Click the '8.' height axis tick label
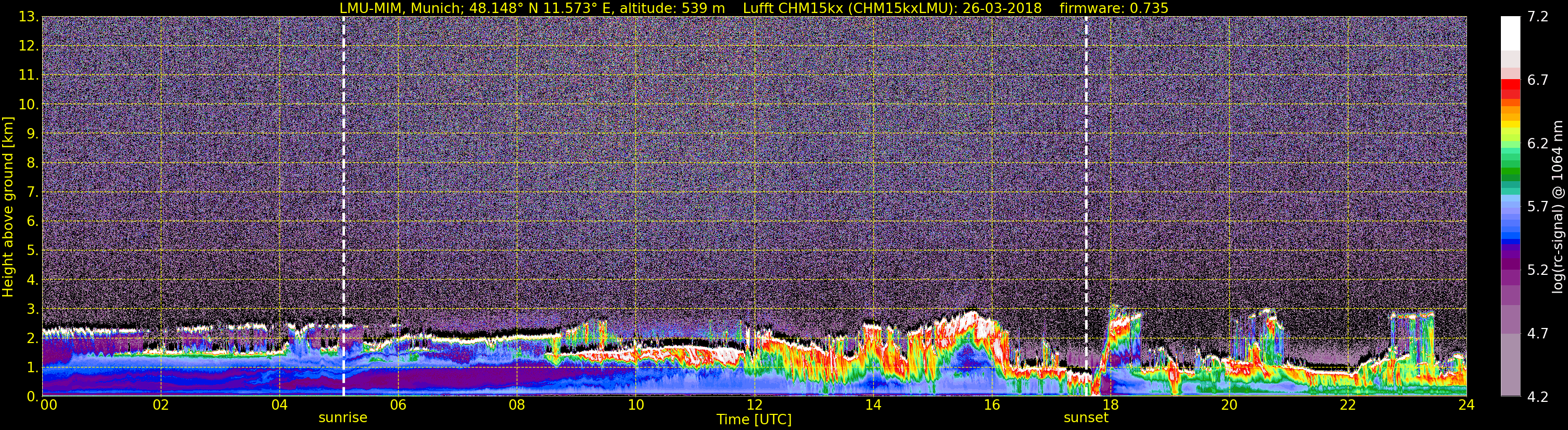The image size is (1568, 430). coord(32,163)
